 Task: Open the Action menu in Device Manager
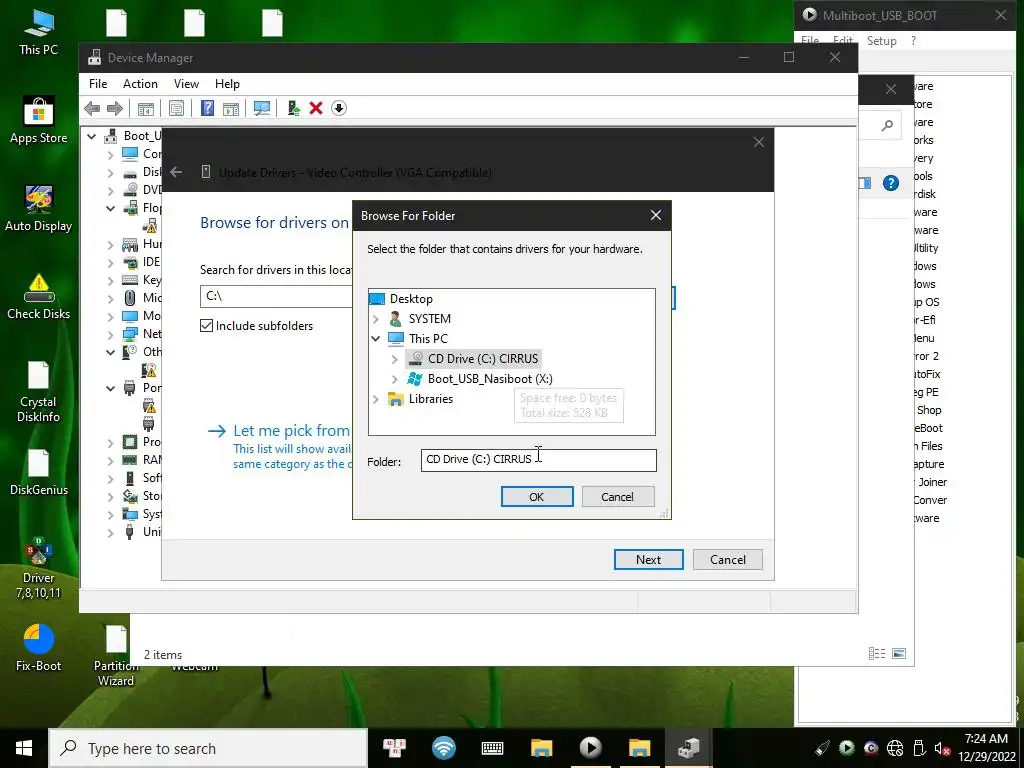pyautogui.click(x=140, y=84)
